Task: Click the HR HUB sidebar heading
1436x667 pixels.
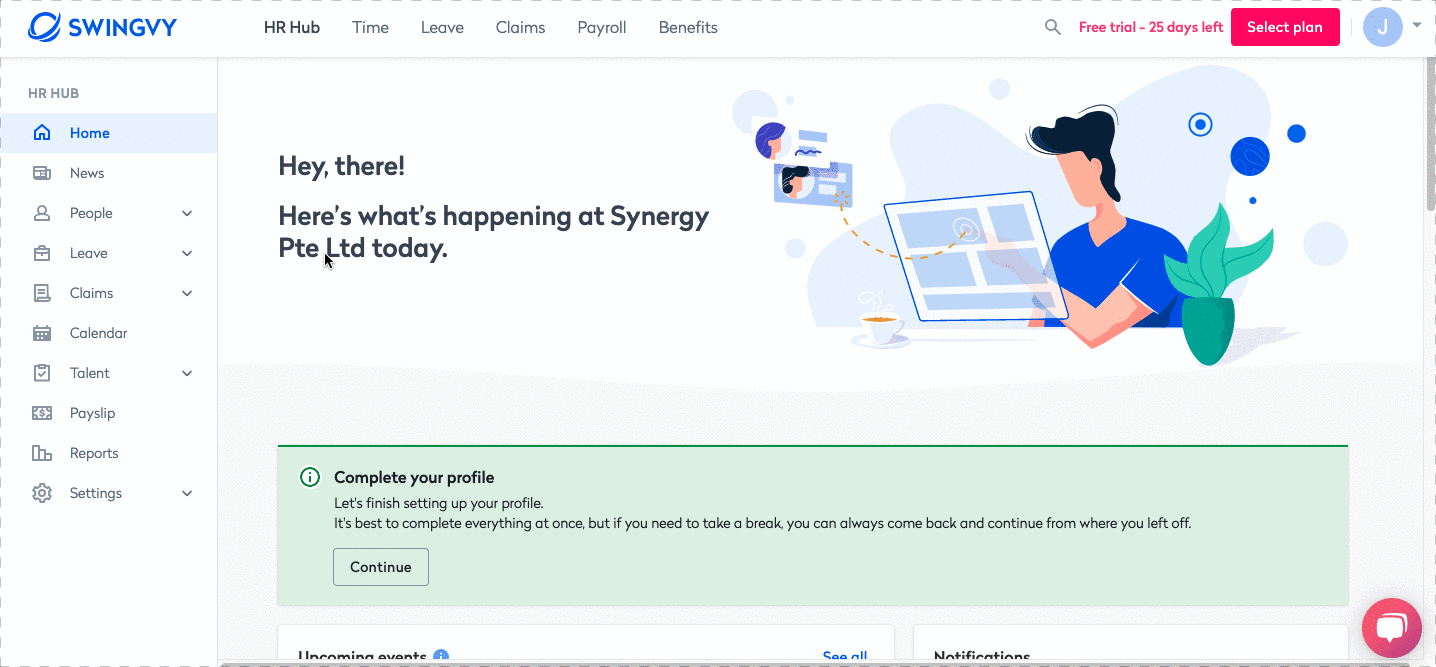Action: 54,93
